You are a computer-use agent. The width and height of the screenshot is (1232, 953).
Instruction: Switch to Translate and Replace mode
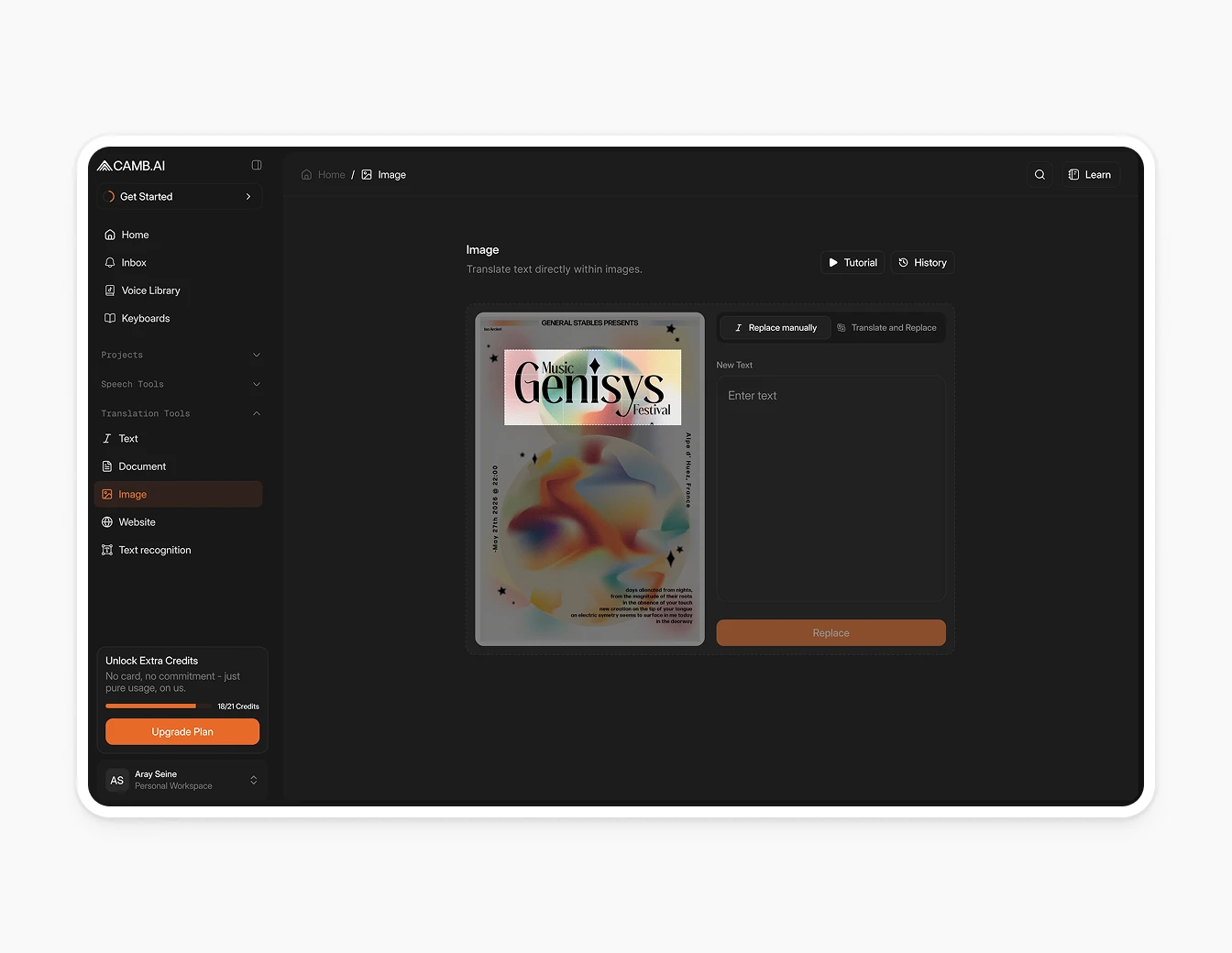click(x=887, y=327)
